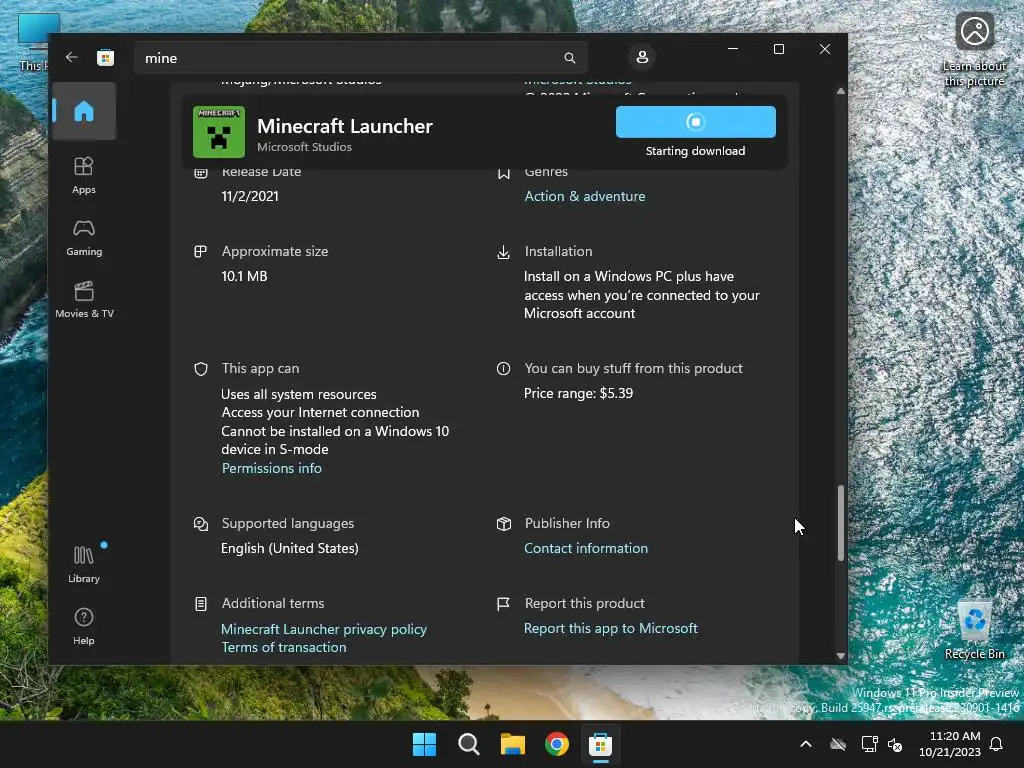Click the Microsoft Store logo in title bar
Viewport: 1024px width, 768px height.
105,57
